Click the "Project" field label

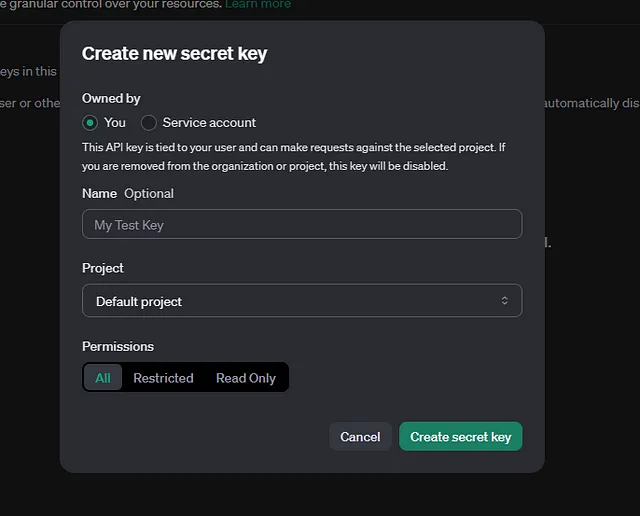tap(103, 268)
